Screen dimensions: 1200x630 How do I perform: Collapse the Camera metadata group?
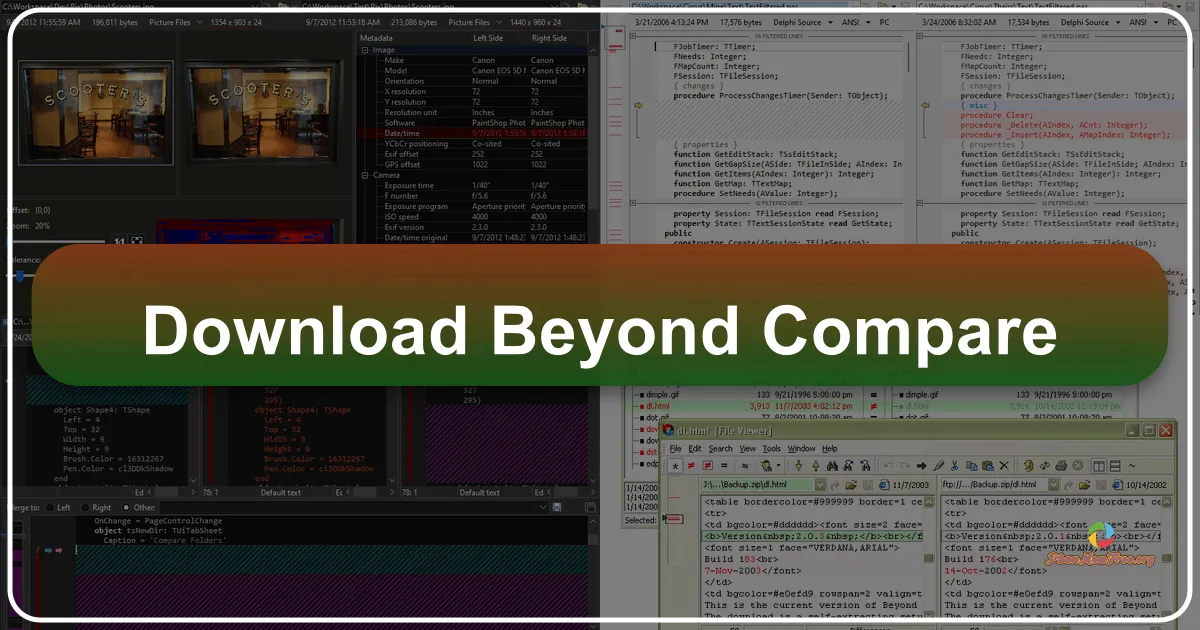[x=365, y=175]
